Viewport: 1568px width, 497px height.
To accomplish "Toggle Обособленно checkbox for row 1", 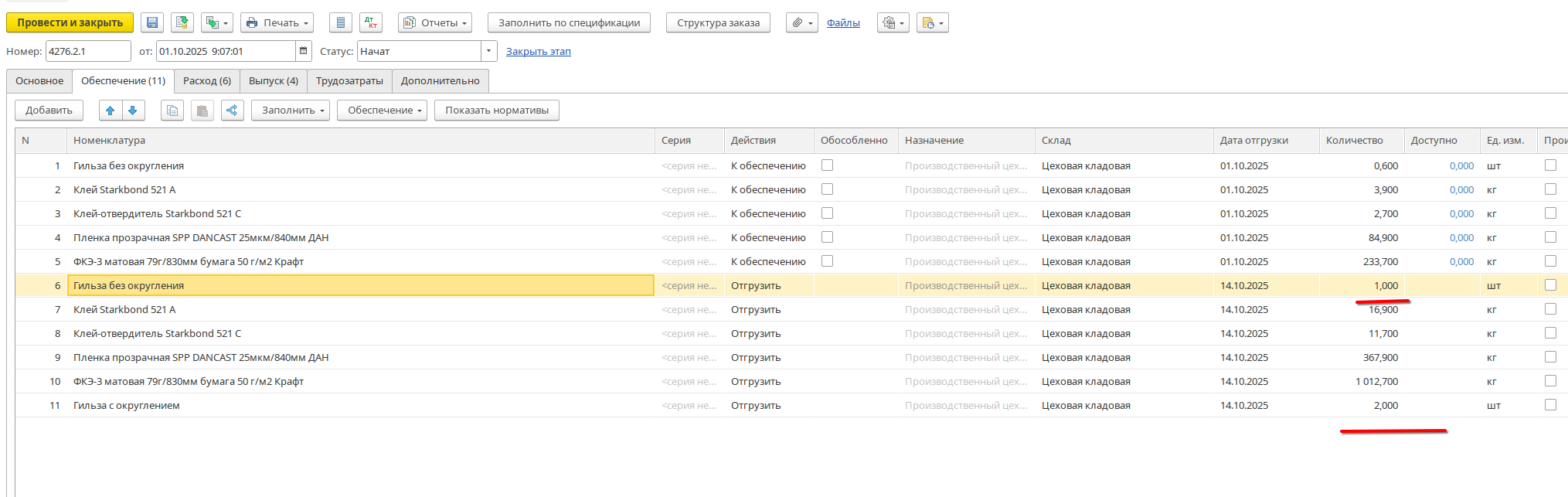I will [x=827, y=165].
